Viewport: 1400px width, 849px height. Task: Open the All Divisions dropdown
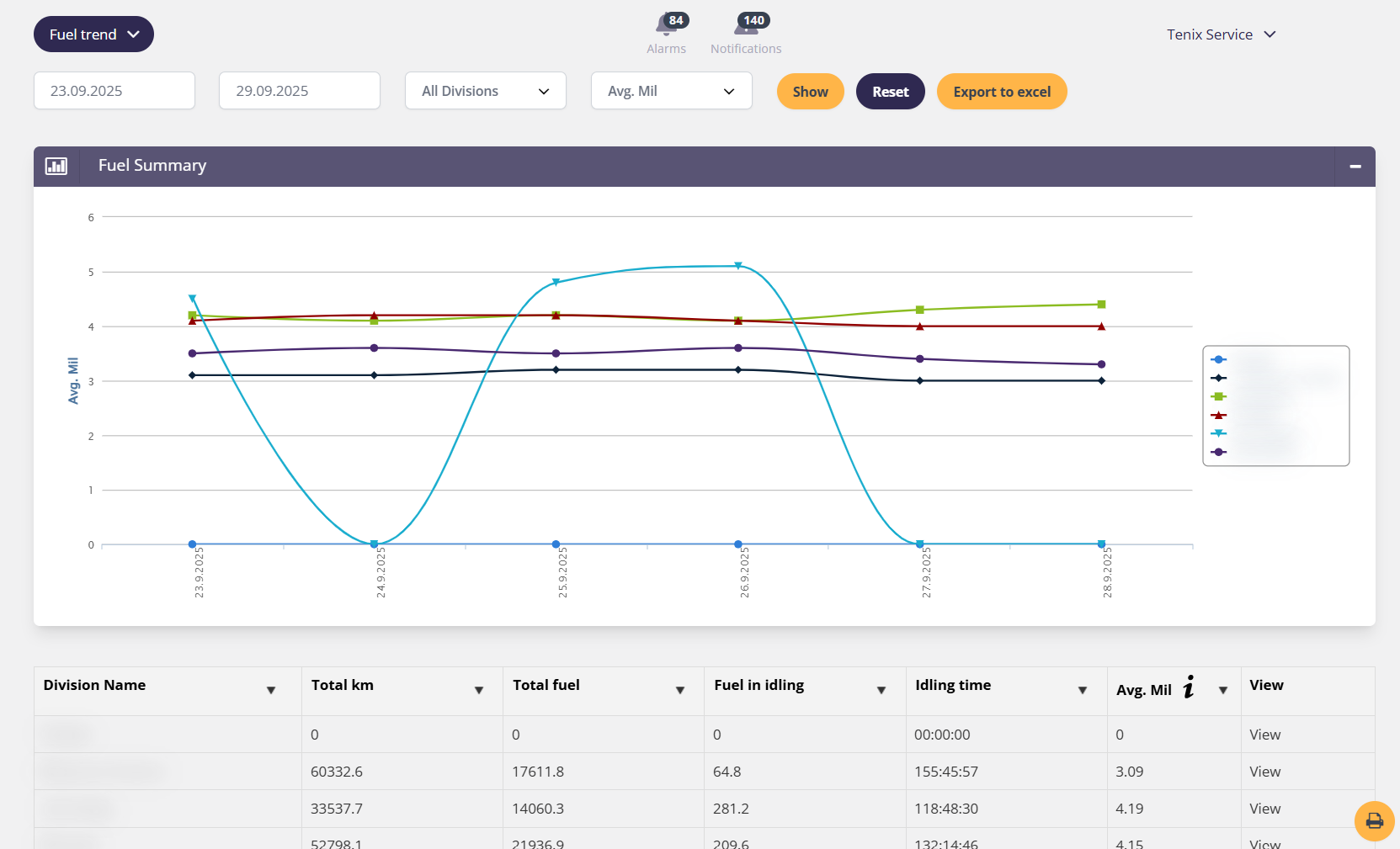click(x=485, y=91)
